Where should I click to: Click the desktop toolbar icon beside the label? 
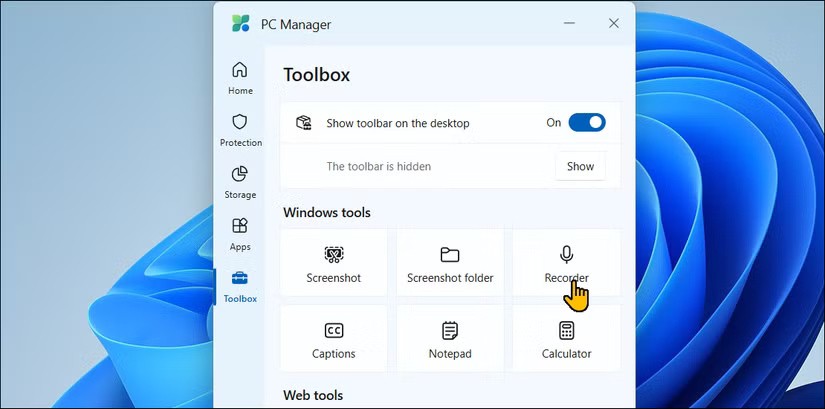(304, 123)
